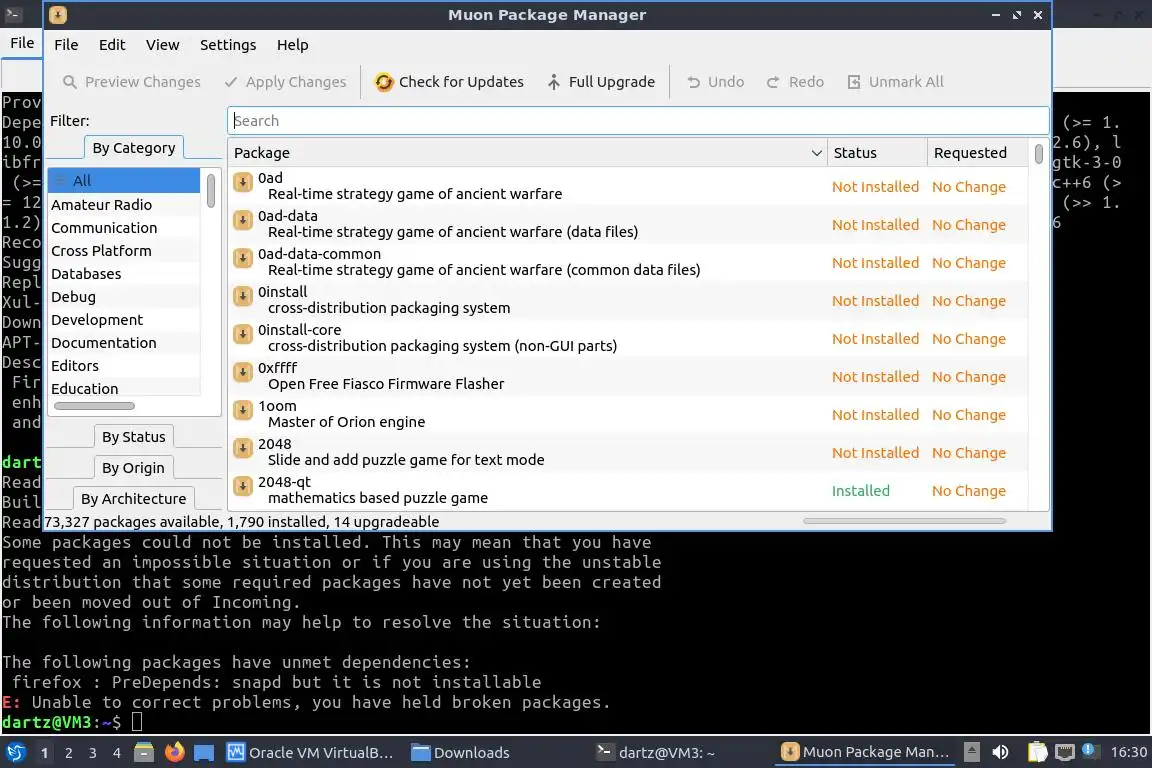Click the removable media eject tray icon
The image size is (1152, 768).
click(971, 752)
